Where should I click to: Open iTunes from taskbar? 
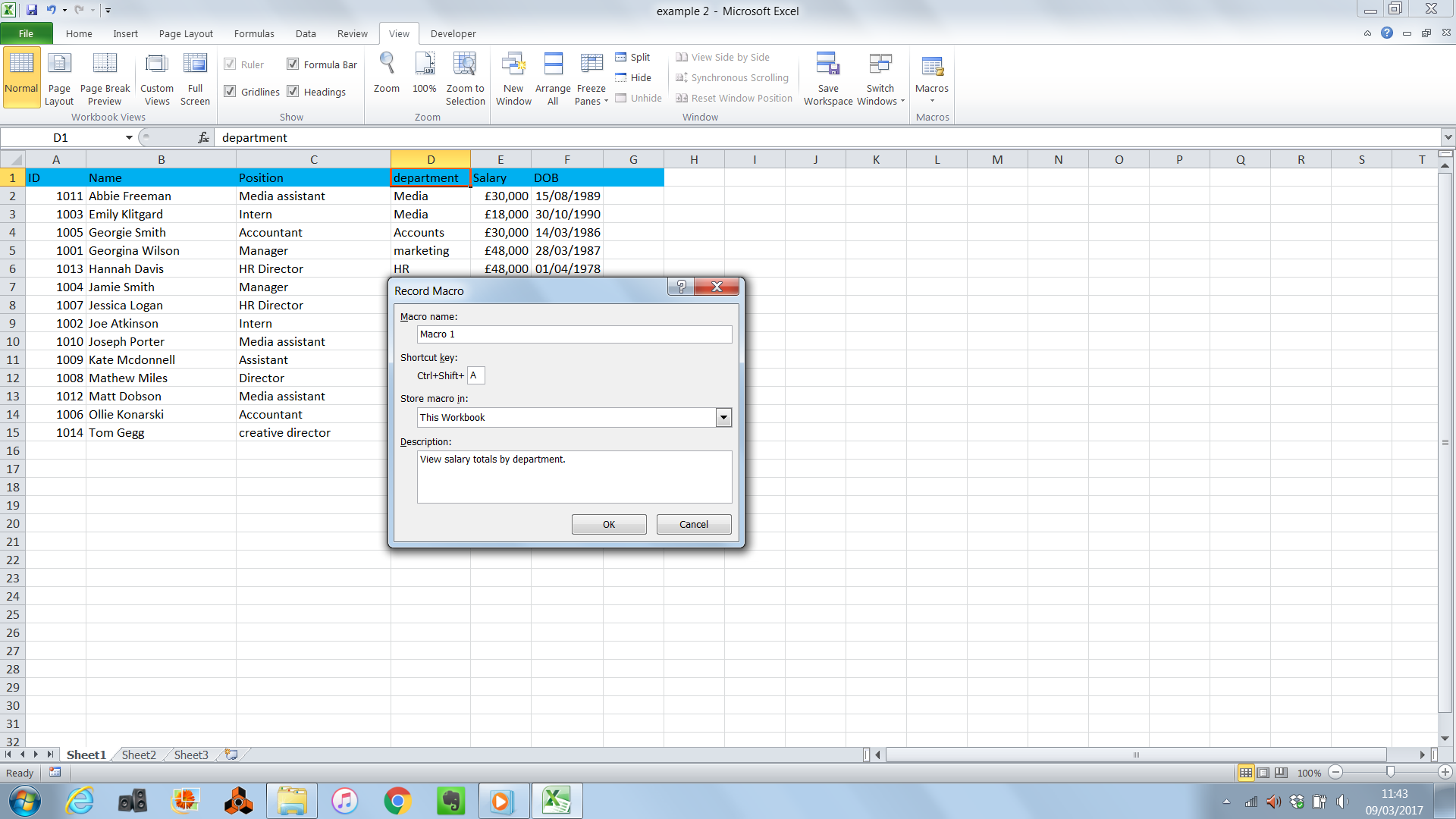coord(344,801)
